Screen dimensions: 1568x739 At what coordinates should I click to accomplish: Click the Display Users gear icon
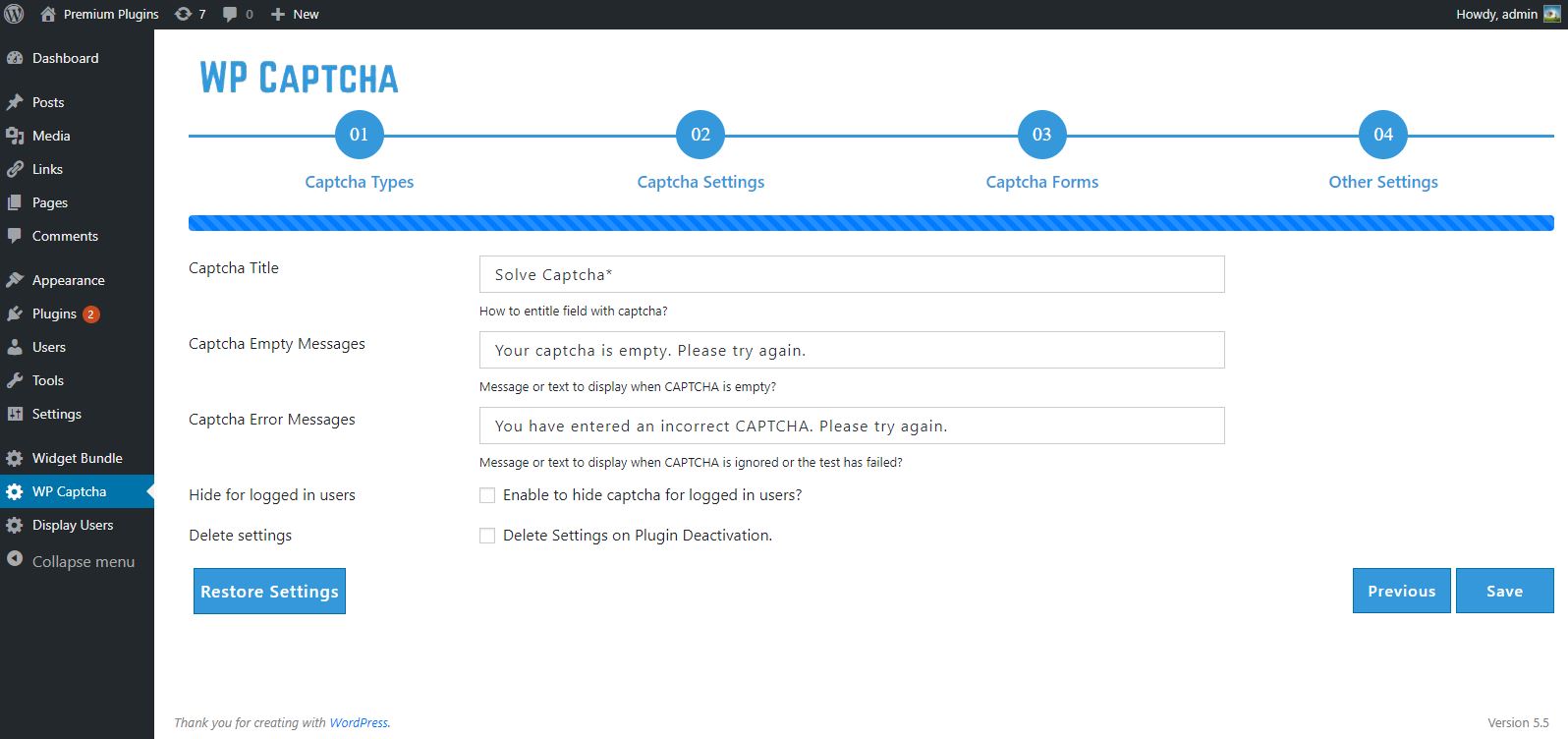[15, 525]
